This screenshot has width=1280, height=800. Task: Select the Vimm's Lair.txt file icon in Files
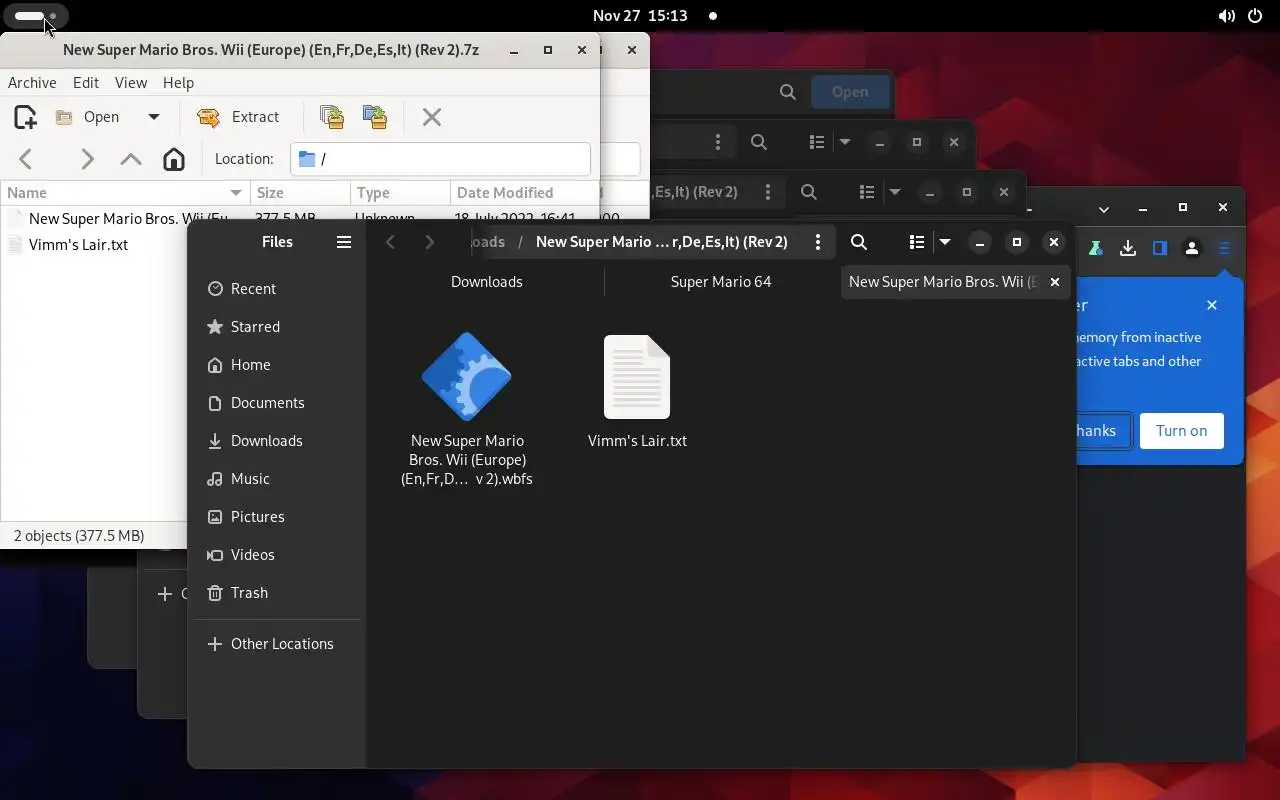(637, 377)
